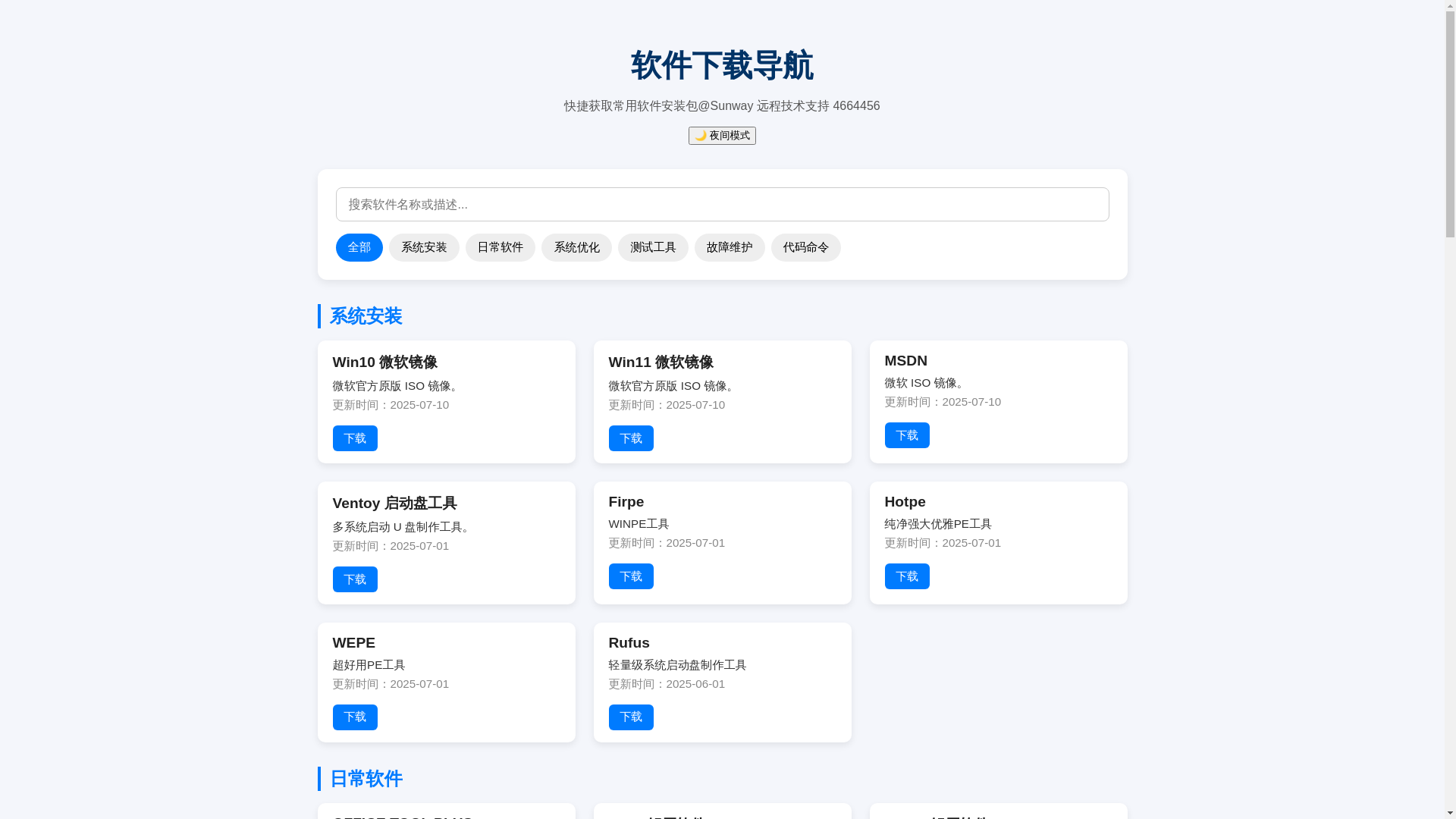Download Win11 微软镜像
The height and width of the screenshot is (819, 1456).
pyautogui.click(x=631, y=438)
